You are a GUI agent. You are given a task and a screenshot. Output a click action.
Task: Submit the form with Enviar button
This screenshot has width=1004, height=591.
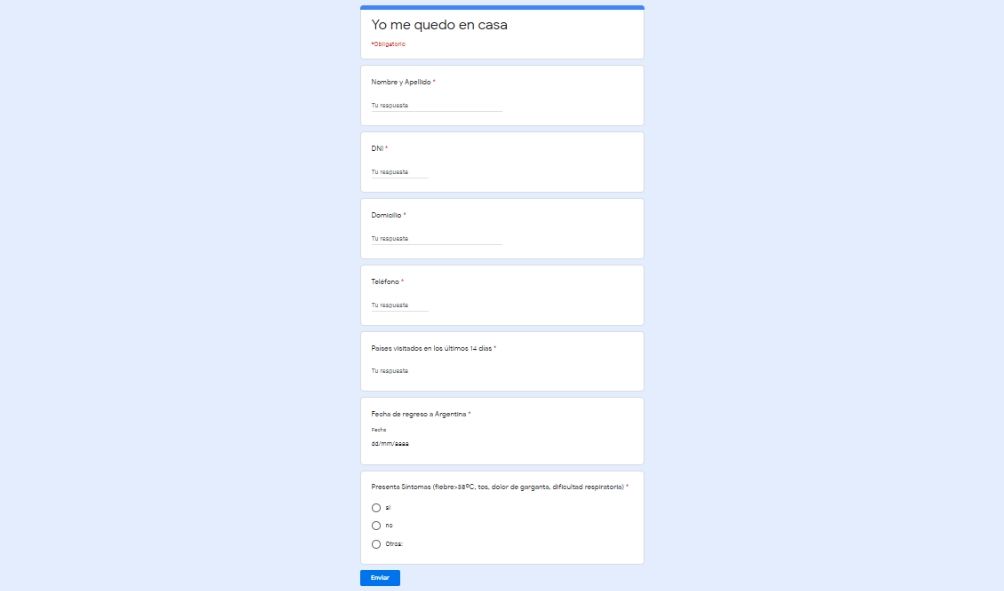coord(380,578)
